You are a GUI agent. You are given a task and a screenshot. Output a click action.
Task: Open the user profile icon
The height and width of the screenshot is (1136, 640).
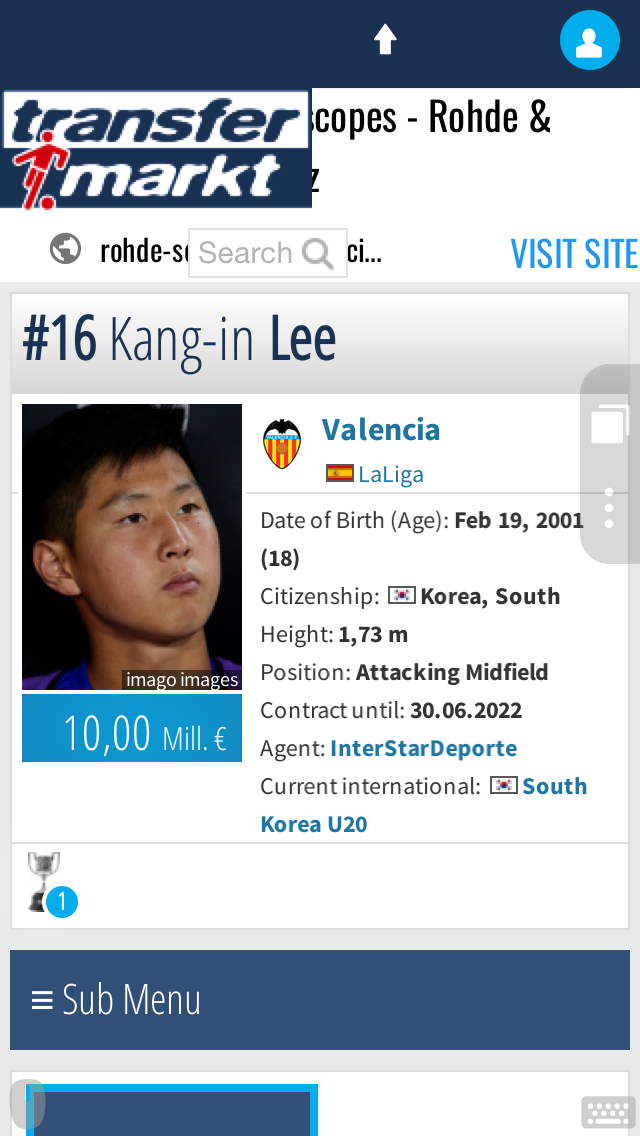[x=590, y=41]
